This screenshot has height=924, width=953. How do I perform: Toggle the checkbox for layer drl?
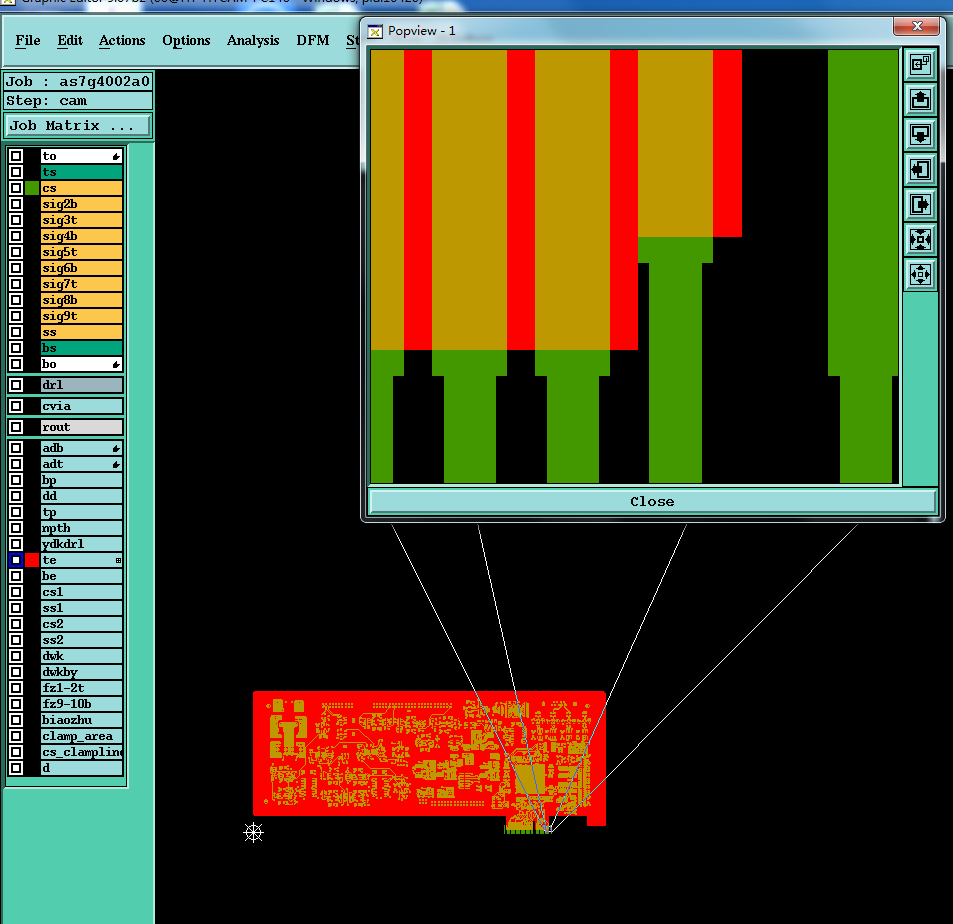point(16,385)
